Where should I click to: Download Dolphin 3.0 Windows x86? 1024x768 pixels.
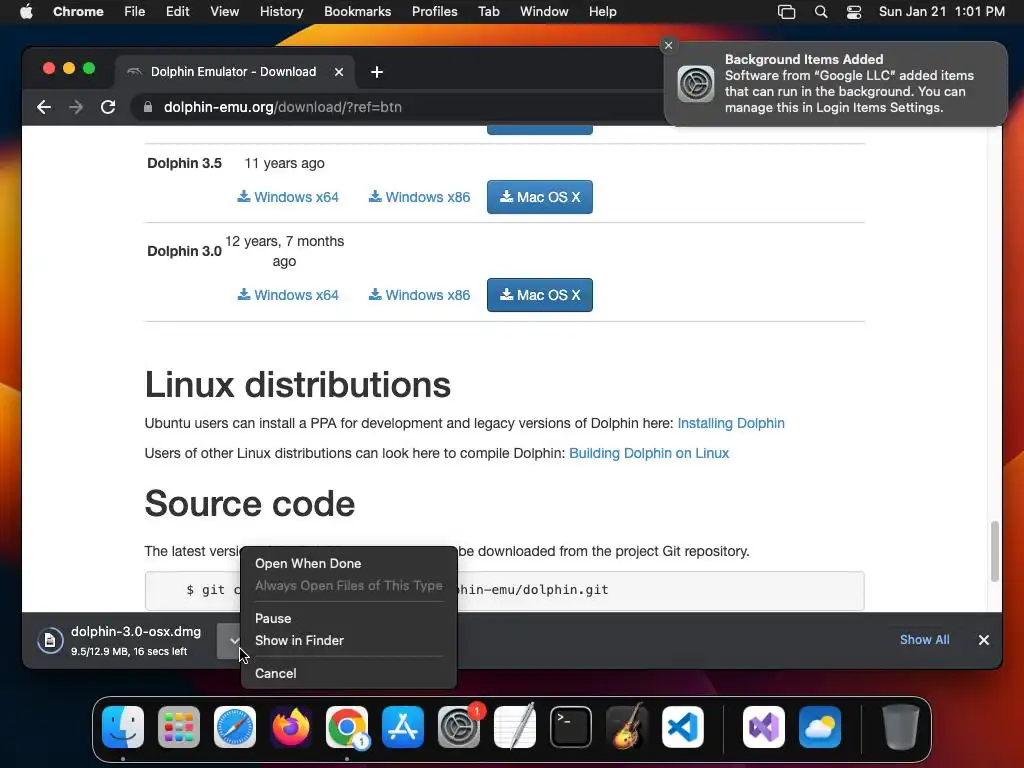[x=419, y=295]
